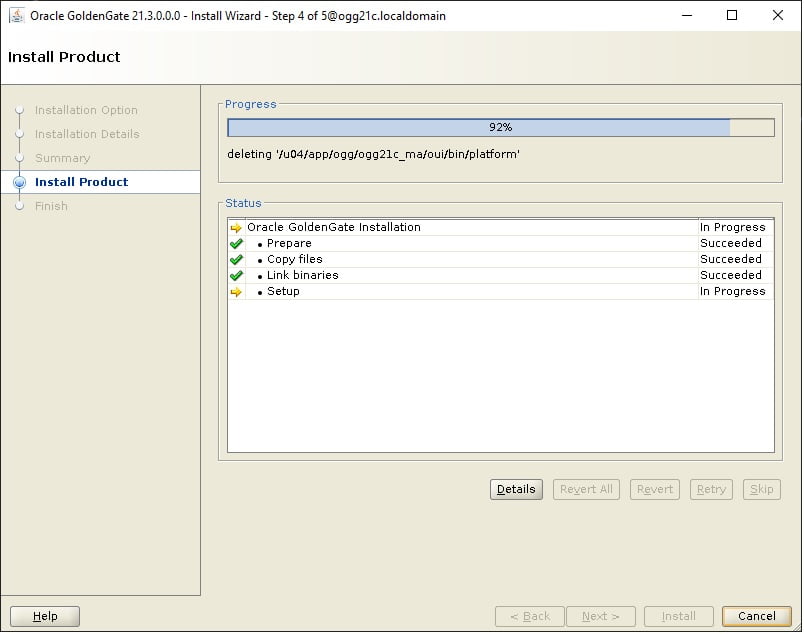Select the Setup row text
Screen dimensions: 804x634
[283, 291]
